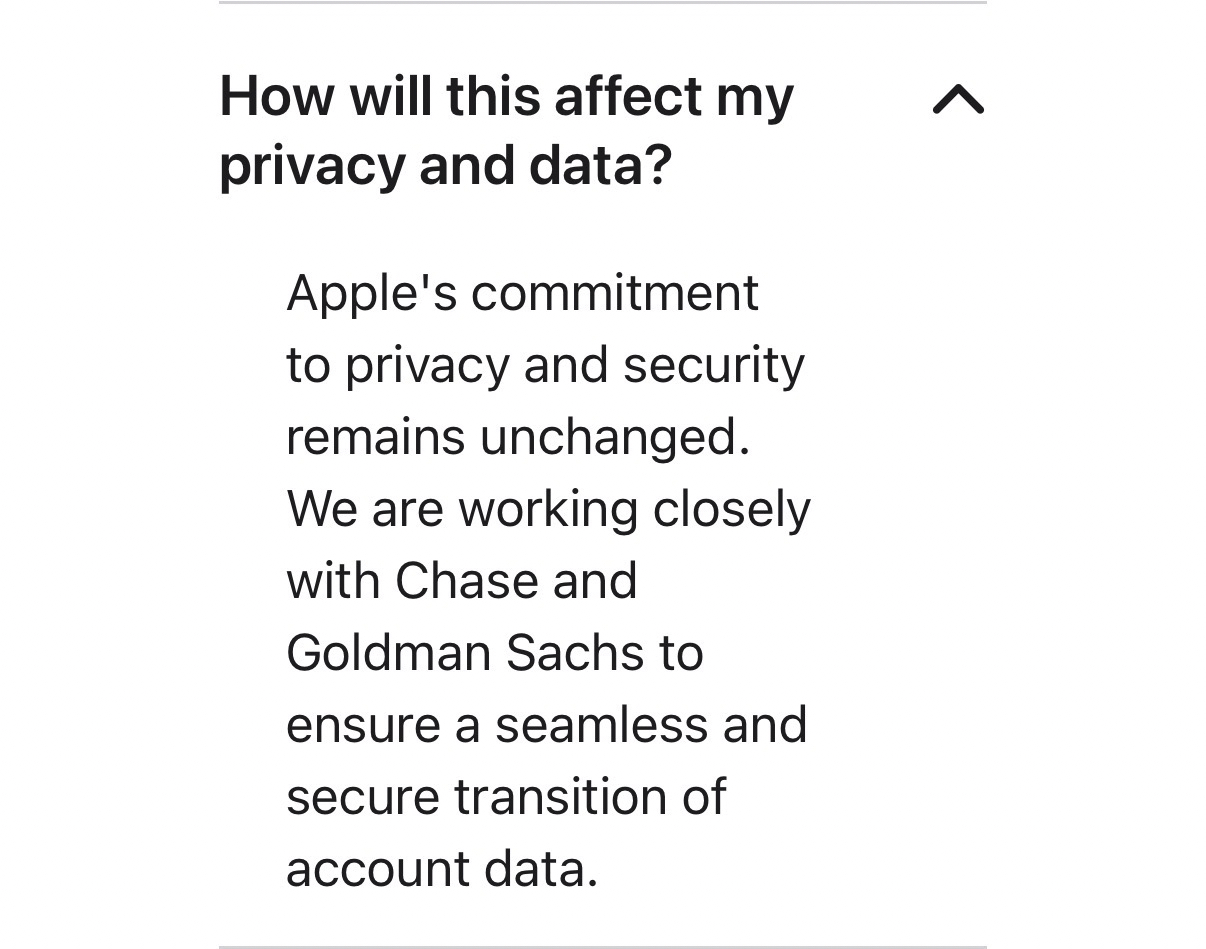Click the "Apple's commitment" text line
The width and height of the screenshot is (1206, 949).
coord(522,293)
